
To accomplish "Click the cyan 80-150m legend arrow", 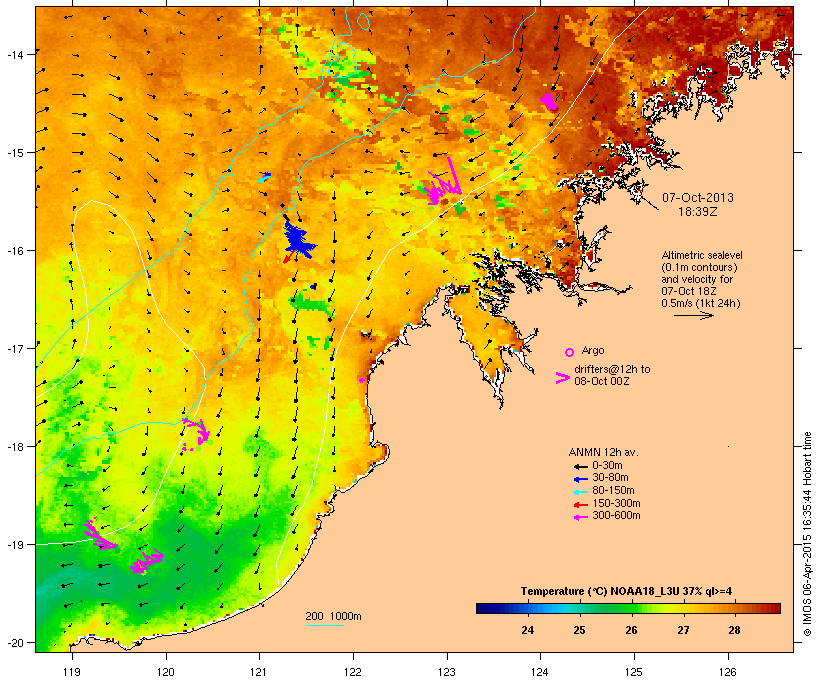I will pos(581,492).
